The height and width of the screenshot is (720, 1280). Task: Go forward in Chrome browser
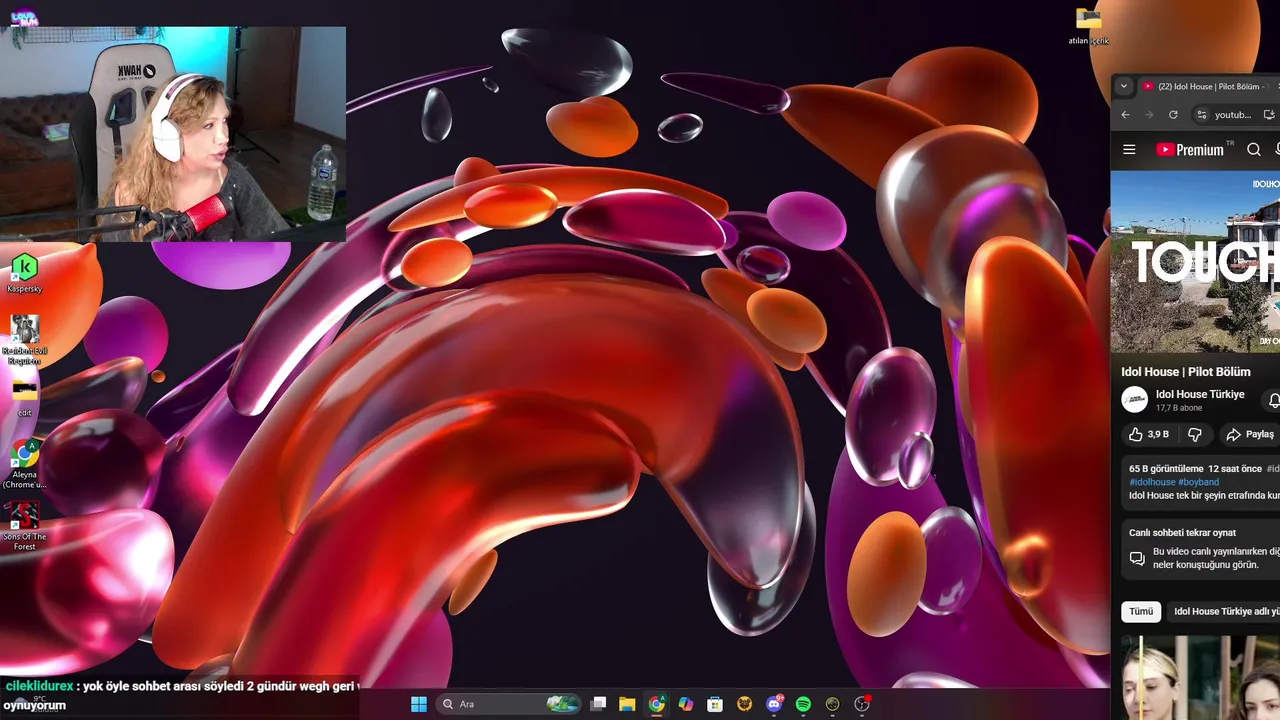click(1149, 115)
